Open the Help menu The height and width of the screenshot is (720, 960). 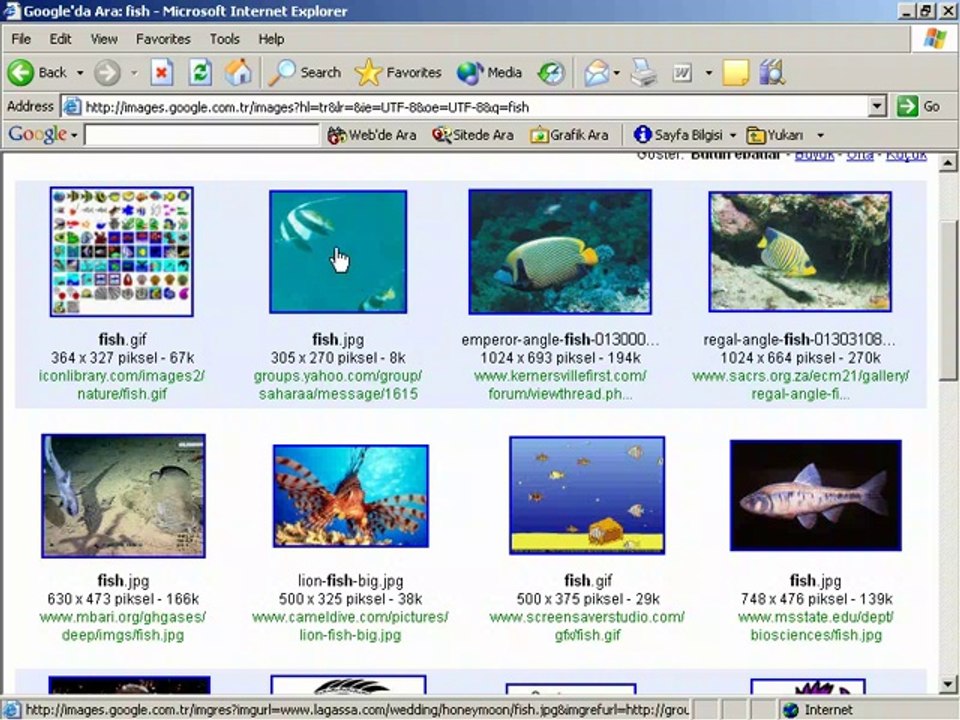tap(271, 39)
